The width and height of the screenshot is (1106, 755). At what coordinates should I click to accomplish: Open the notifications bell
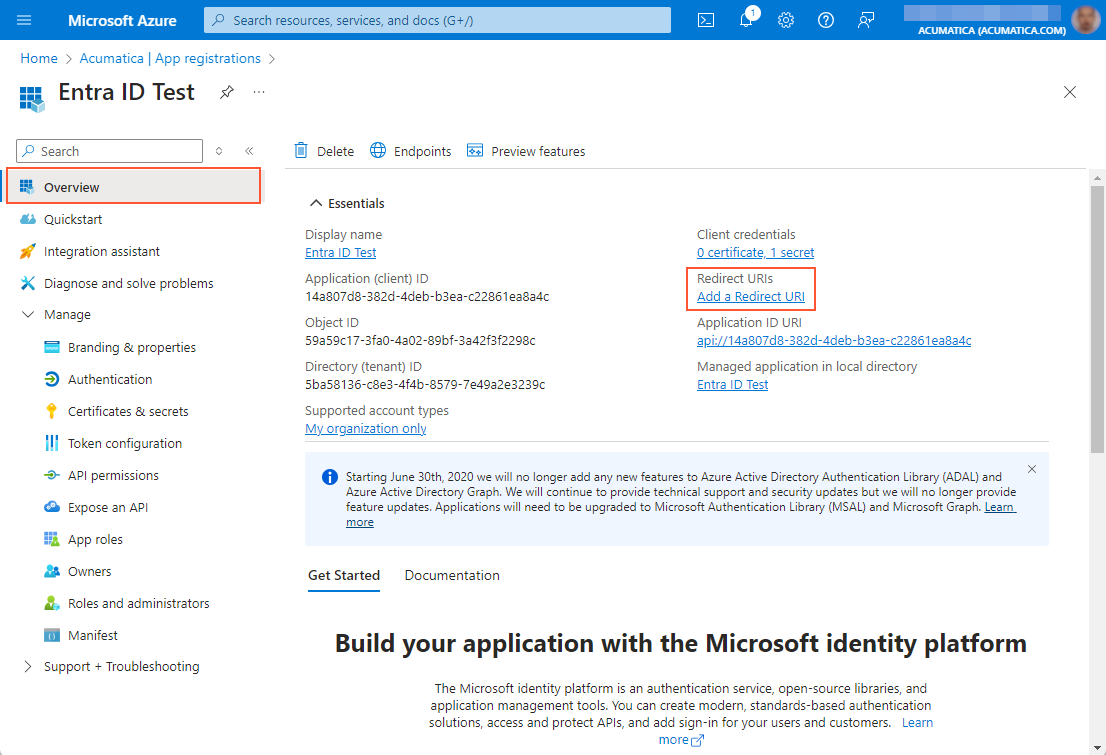click(747, 20)
